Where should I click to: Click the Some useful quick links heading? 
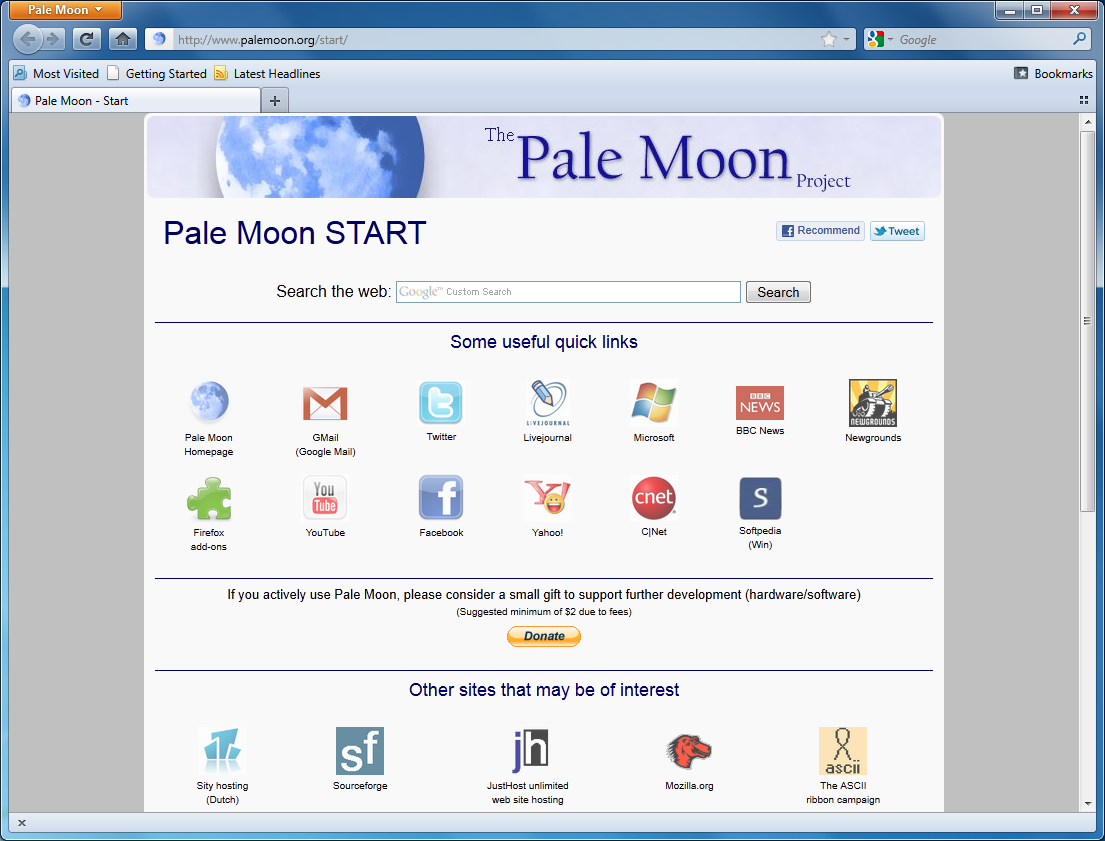(544, 342)
